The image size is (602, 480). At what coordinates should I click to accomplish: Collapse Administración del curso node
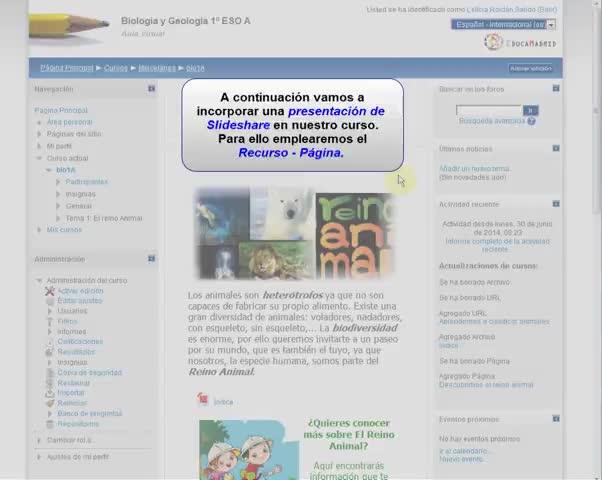39,280
